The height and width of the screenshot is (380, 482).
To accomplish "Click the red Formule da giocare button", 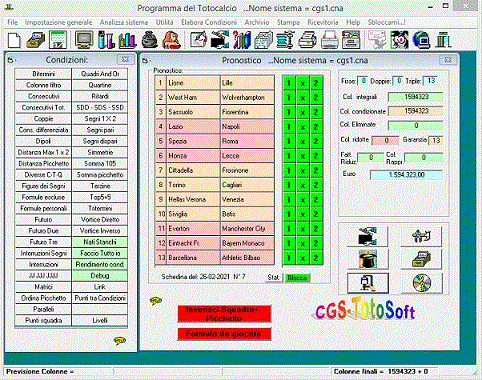I will tap(224, 334).
